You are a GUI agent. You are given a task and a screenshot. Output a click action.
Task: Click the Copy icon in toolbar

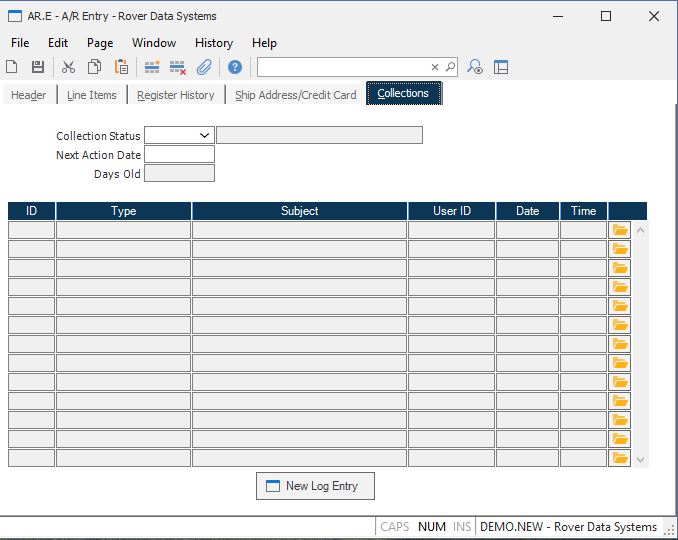(94, 67)
